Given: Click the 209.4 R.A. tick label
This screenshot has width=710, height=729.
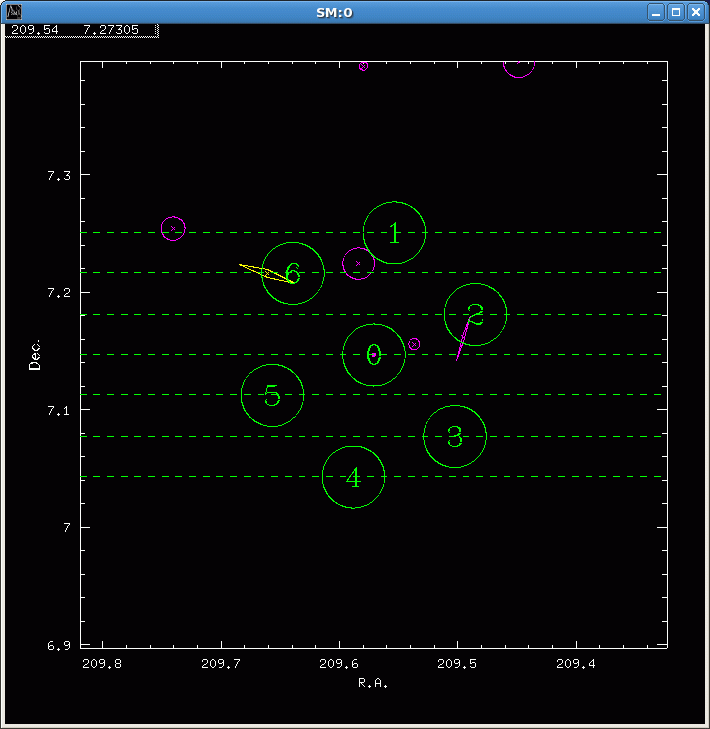Looking at the screenshot, I should tap(576, 664).
